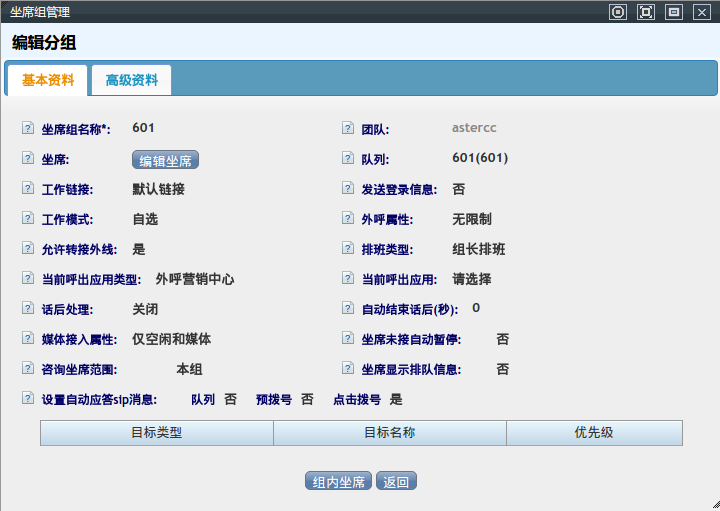Click help icon for 设置自动应答sip消息
This screenshot has height=511, width=720.
point(28,399)
